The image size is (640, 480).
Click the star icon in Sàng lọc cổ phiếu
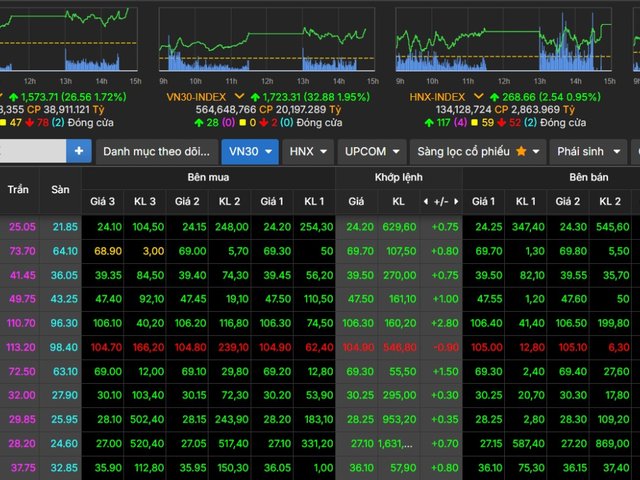(521, 151)
